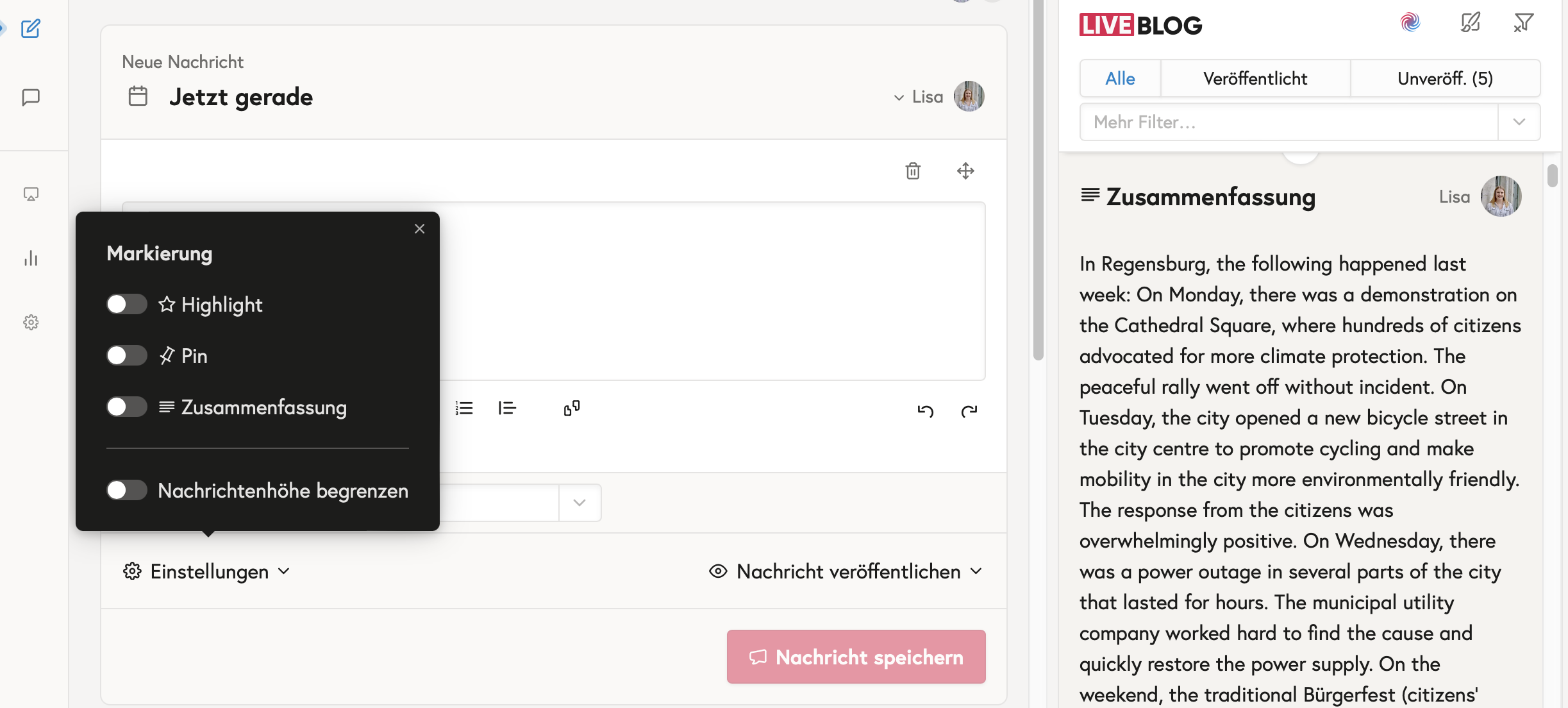Click the undo arrow icon
This screenshot has height=708, width=1568.
point(925,410)
